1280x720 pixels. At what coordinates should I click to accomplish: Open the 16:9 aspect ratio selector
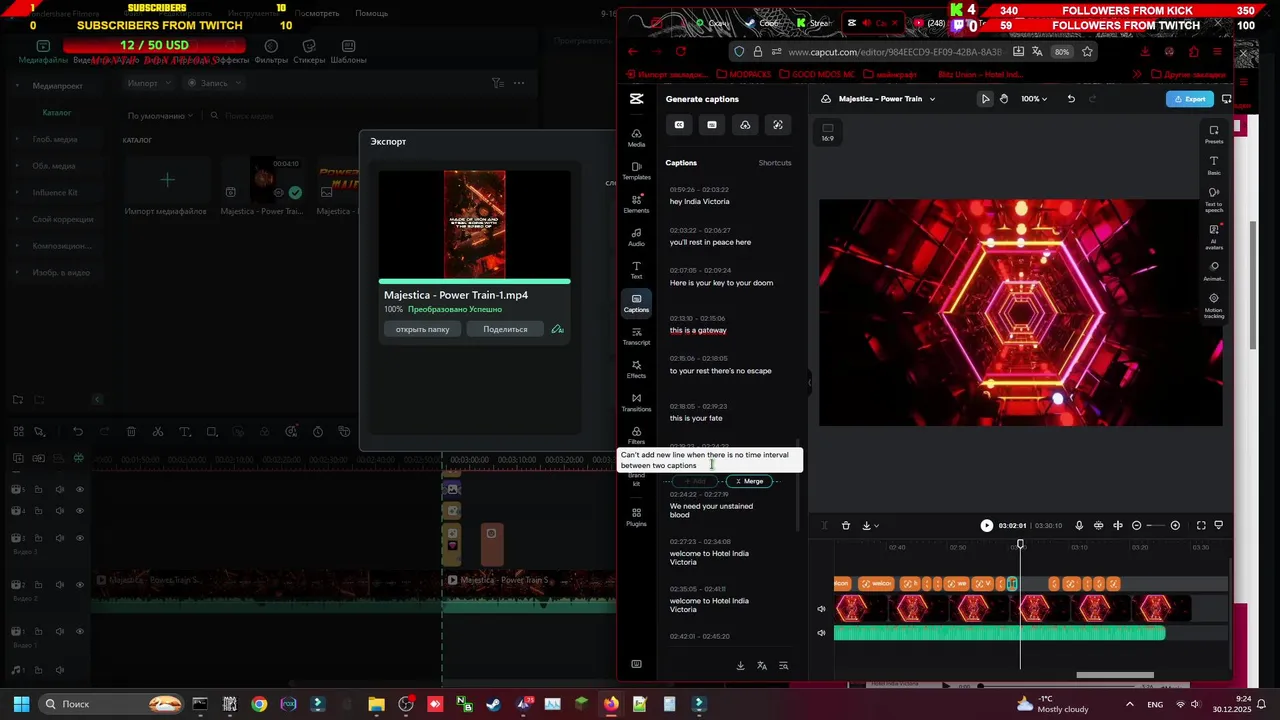point(828,132)
